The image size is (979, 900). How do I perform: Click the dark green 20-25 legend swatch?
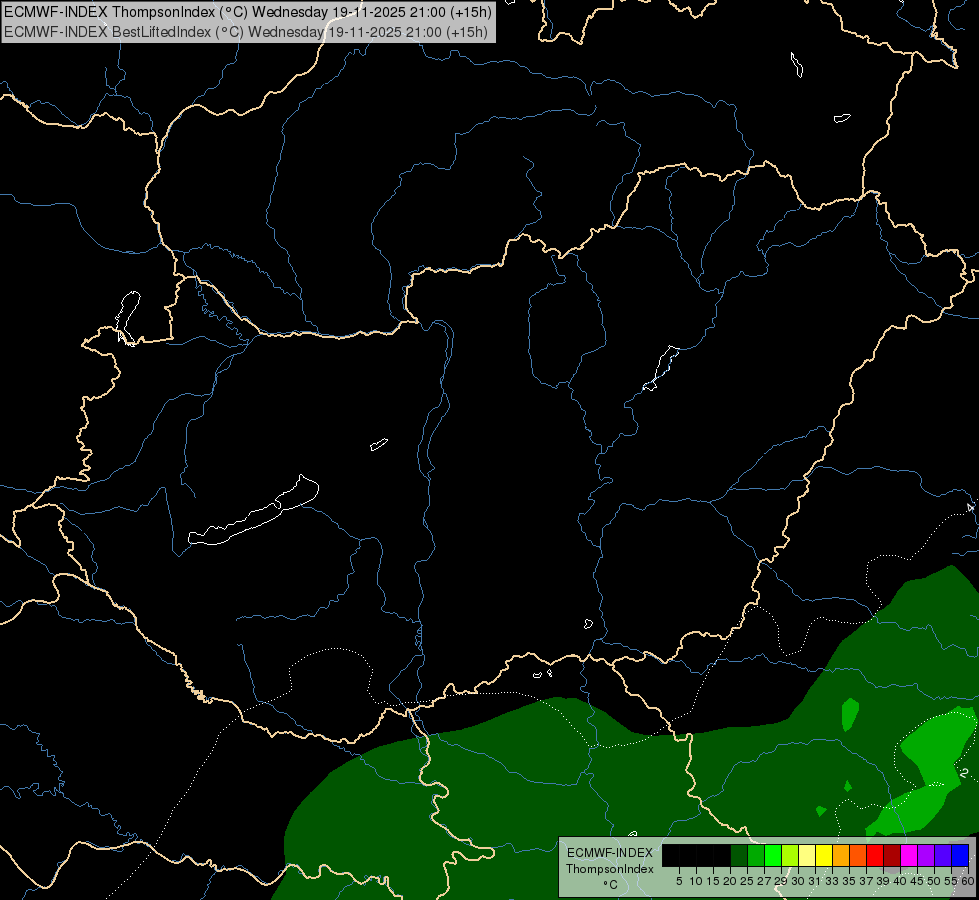pyautogui.click(x=739, y=856)
